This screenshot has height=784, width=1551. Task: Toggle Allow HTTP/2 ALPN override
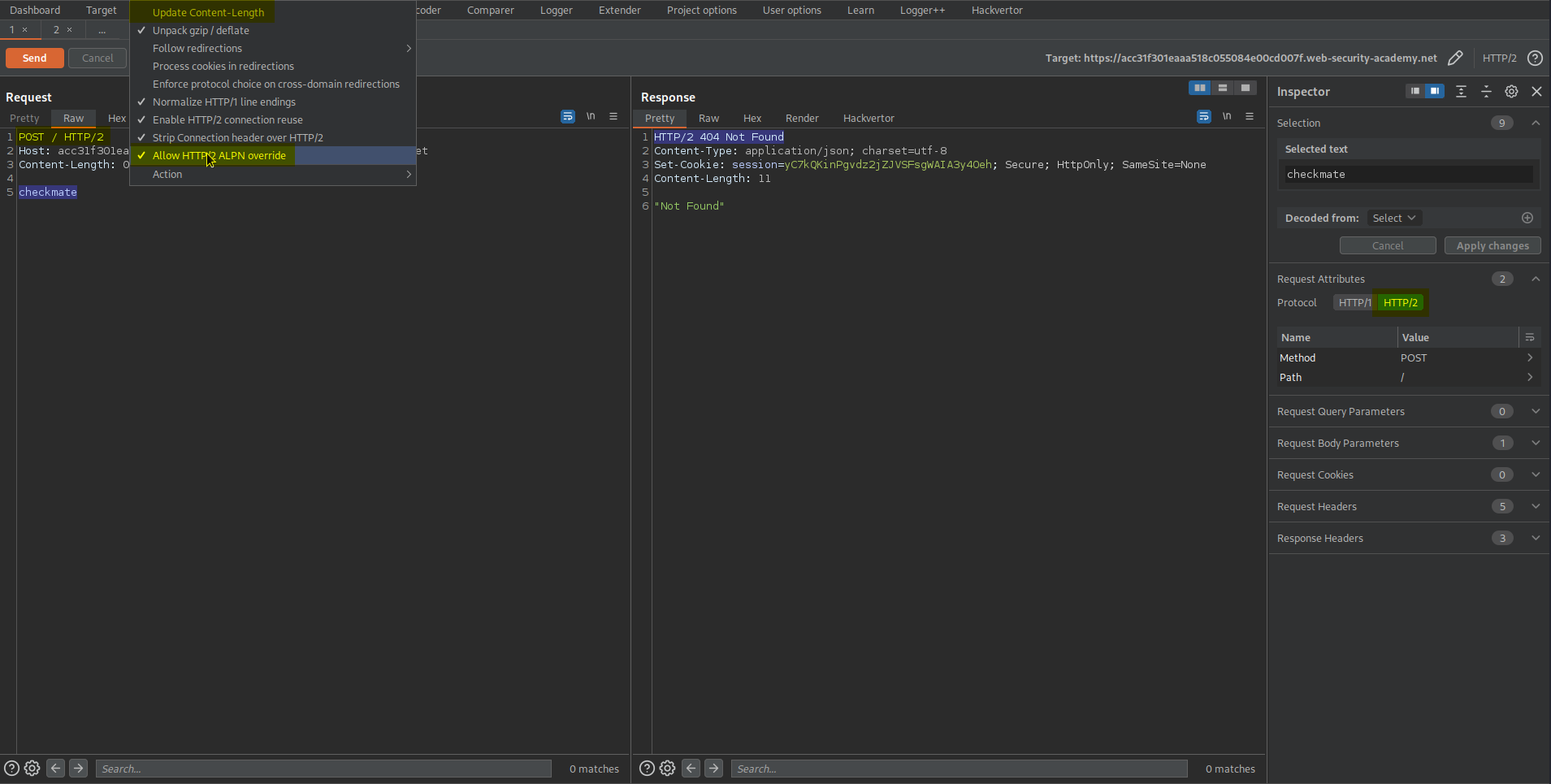coord(273,155)
